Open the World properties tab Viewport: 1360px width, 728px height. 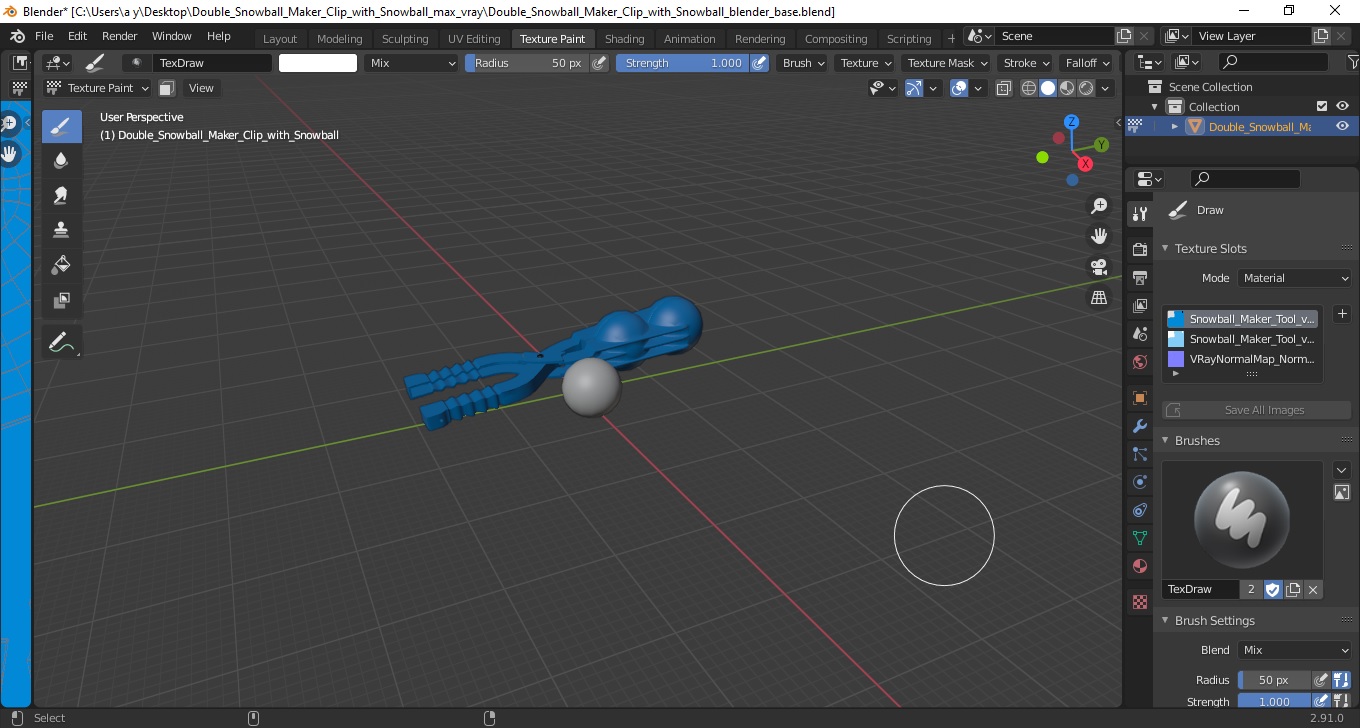click(x=1139, y=362)
